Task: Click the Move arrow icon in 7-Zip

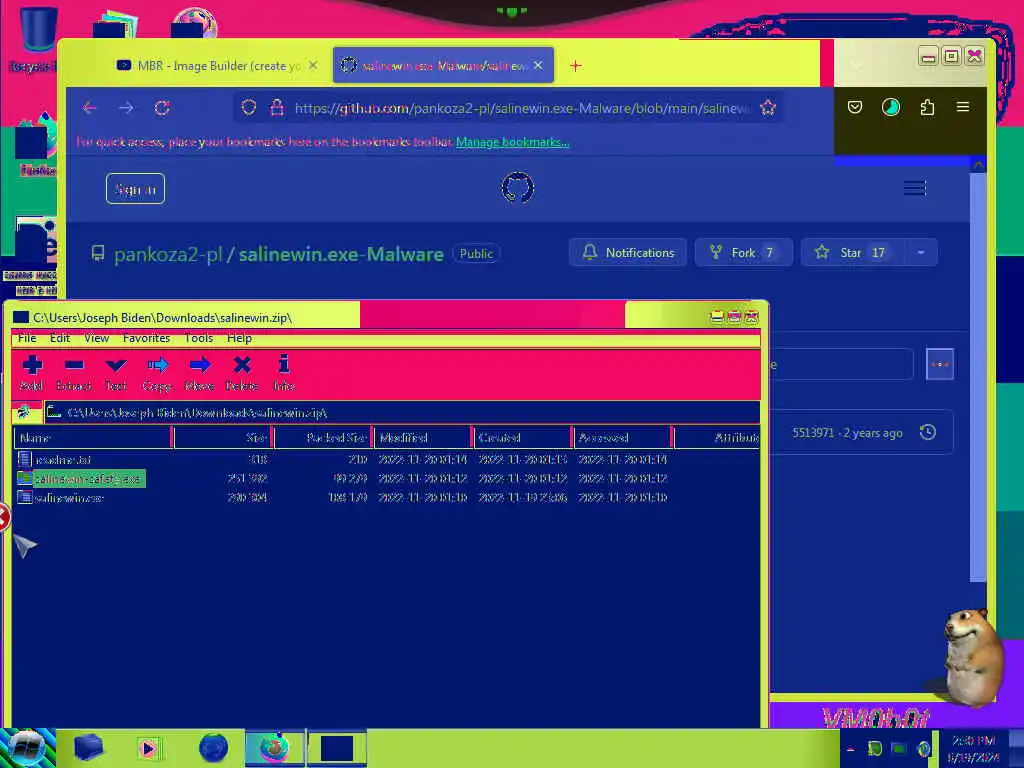Action: click(x=199, y=364)
